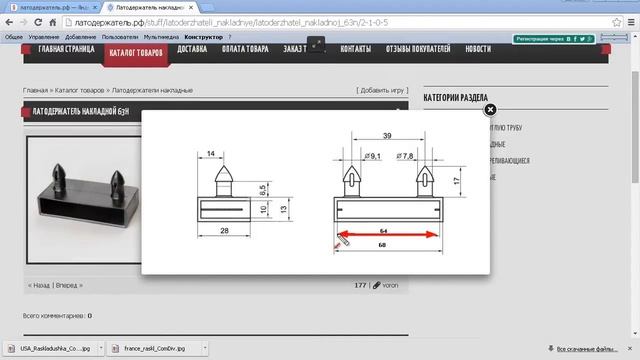
Task: Open dropdown arrow for france_raskl_ComDiv download
Action: point(205,349)
